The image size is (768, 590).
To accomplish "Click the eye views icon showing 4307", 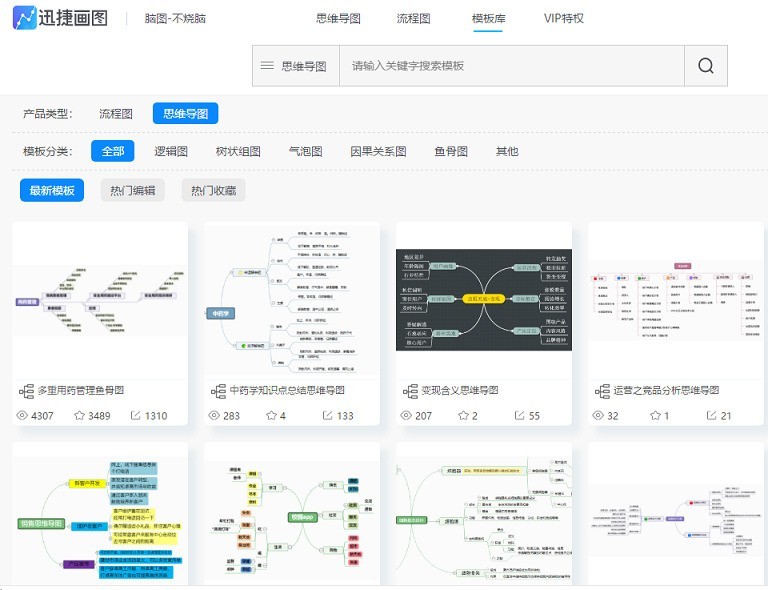I will click(x=22, y=415).
